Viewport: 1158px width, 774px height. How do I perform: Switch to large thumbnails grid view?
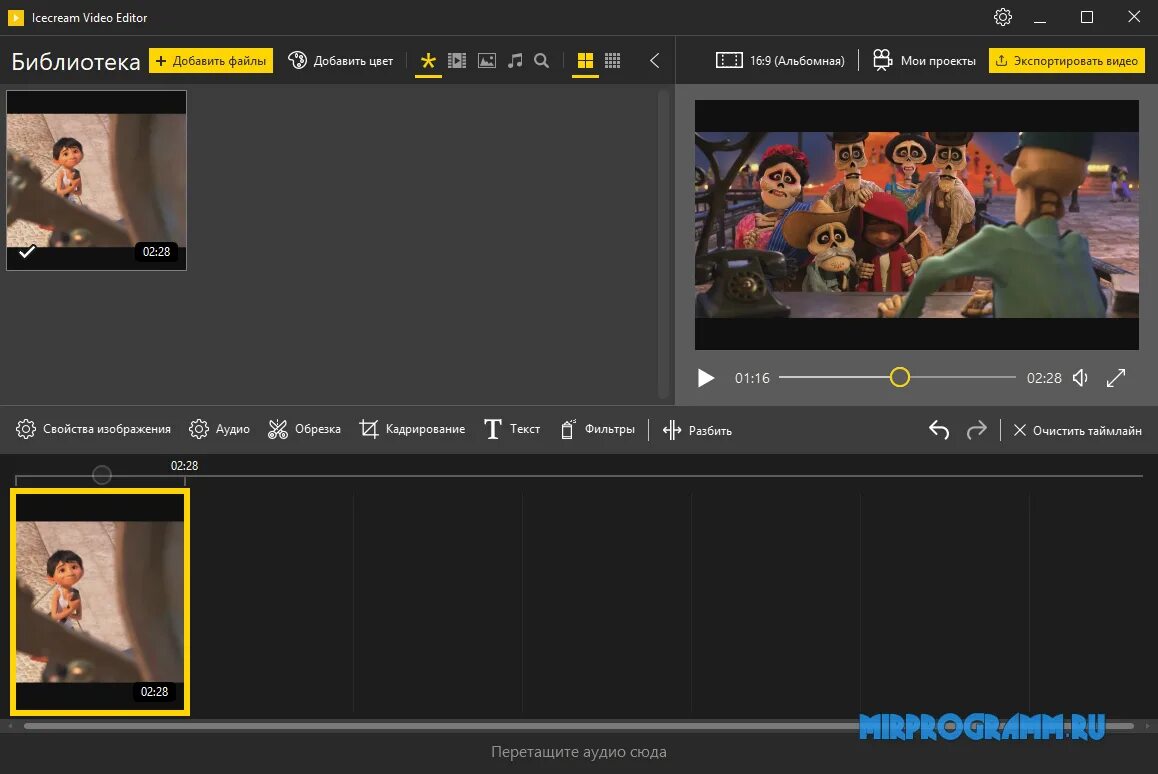coord(585,61)
